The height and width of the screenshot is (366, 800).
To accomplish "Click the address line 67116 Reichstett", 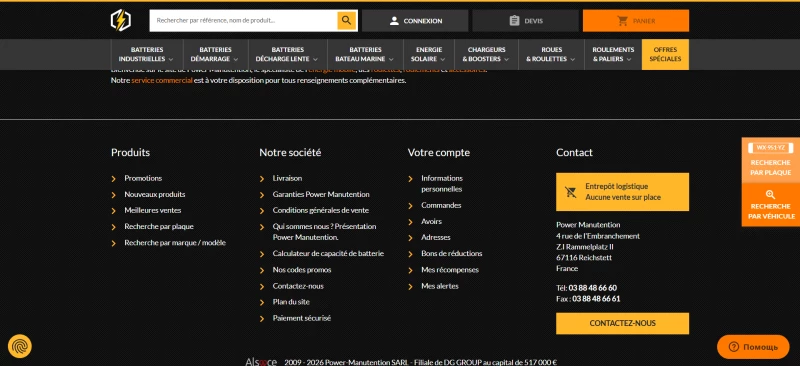I will pyautogui.click(x=584, y=258).
